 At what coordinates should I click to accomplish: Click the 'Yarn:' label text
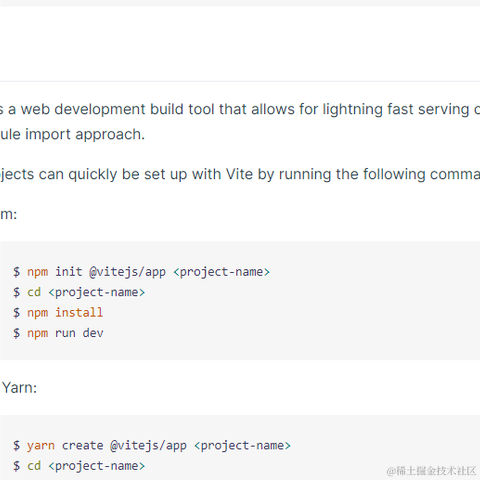pyautogui.click(x=19, y=388)
